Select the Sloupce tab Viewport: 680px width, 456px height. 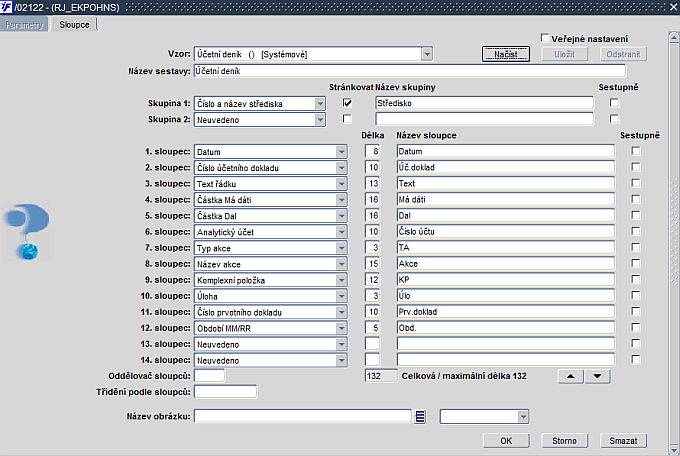coord(74,24)
